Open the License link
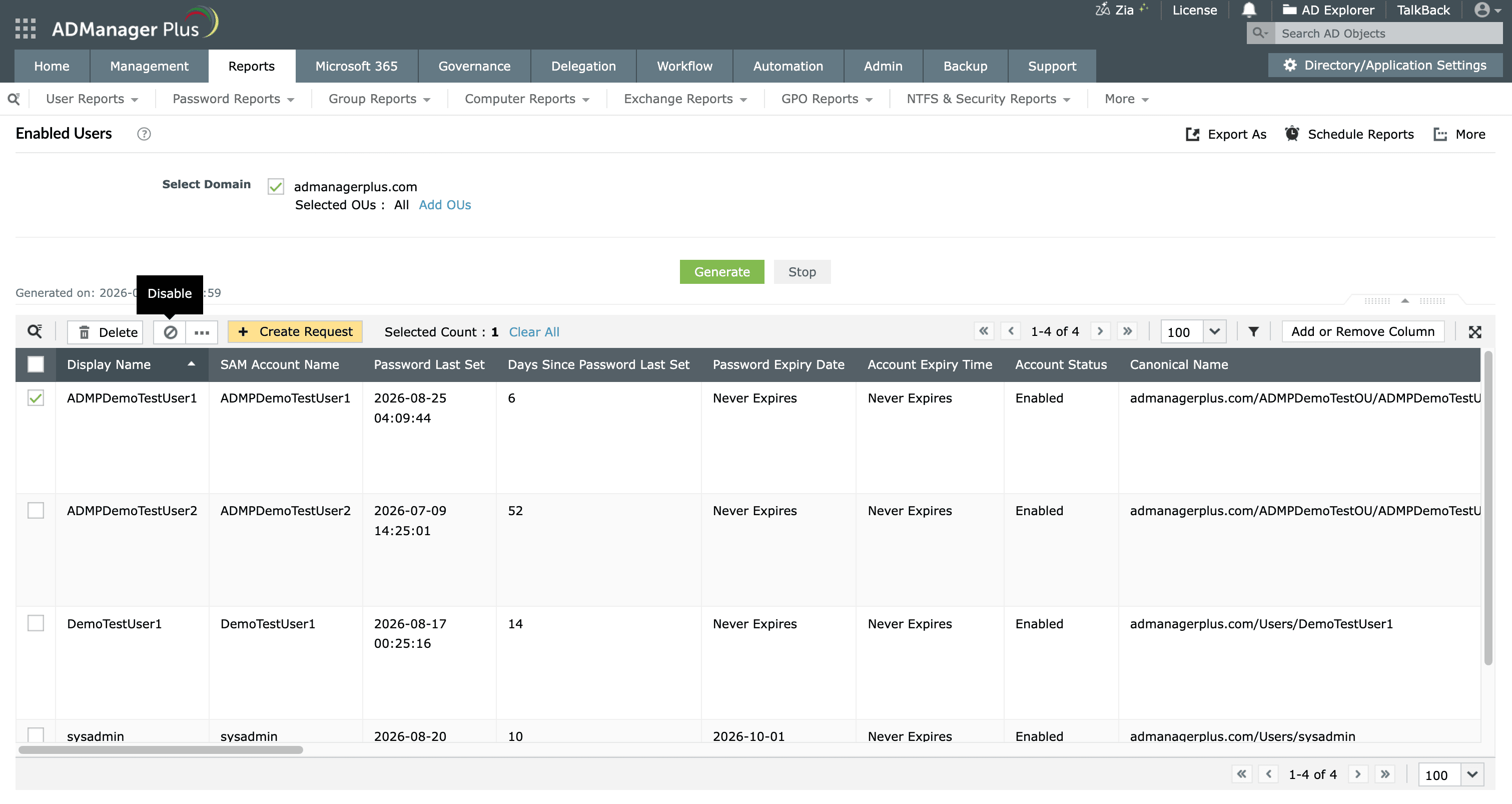The image size is (1512, 804). (1194, 10)
